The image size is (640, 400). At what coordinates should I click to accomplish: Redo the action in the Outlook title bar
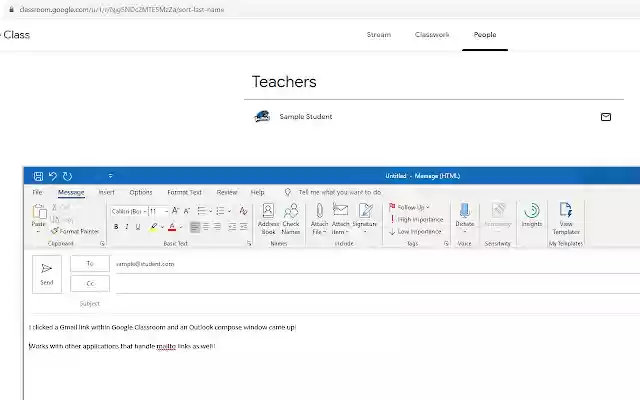(67, 176)
